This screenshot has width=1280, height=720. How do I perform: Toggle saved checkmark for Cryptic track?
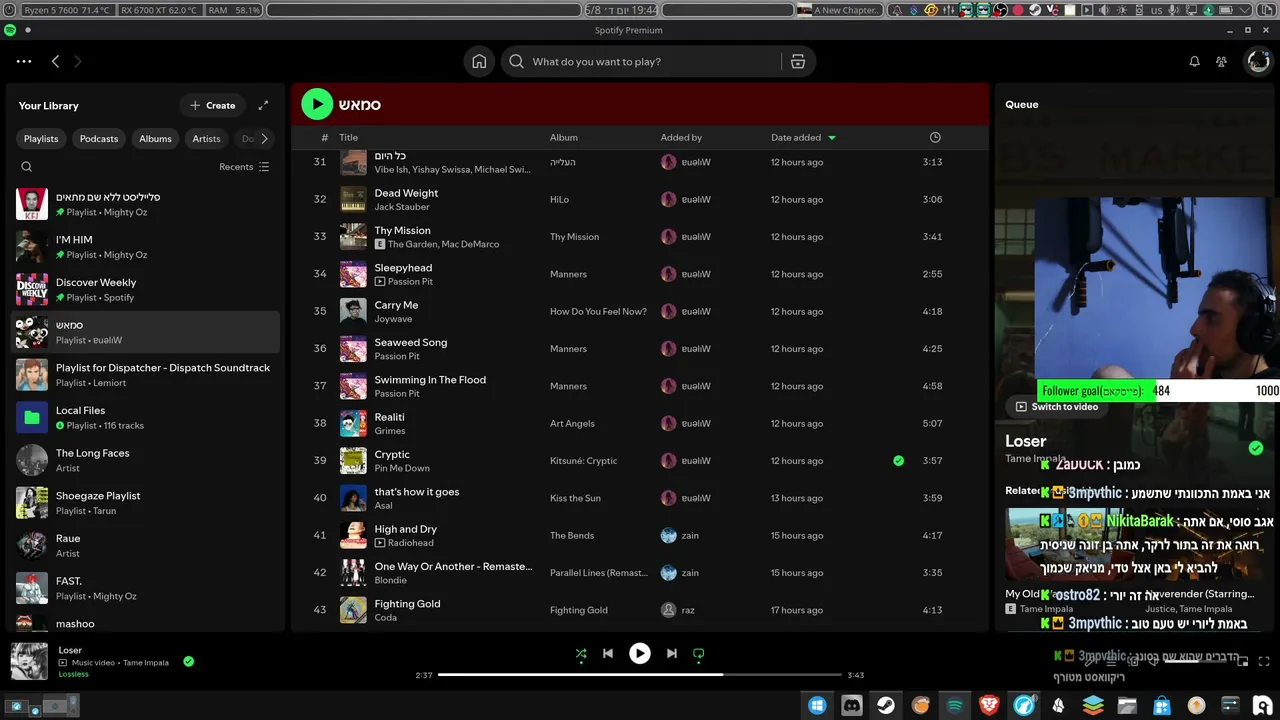tap(898, 461)
